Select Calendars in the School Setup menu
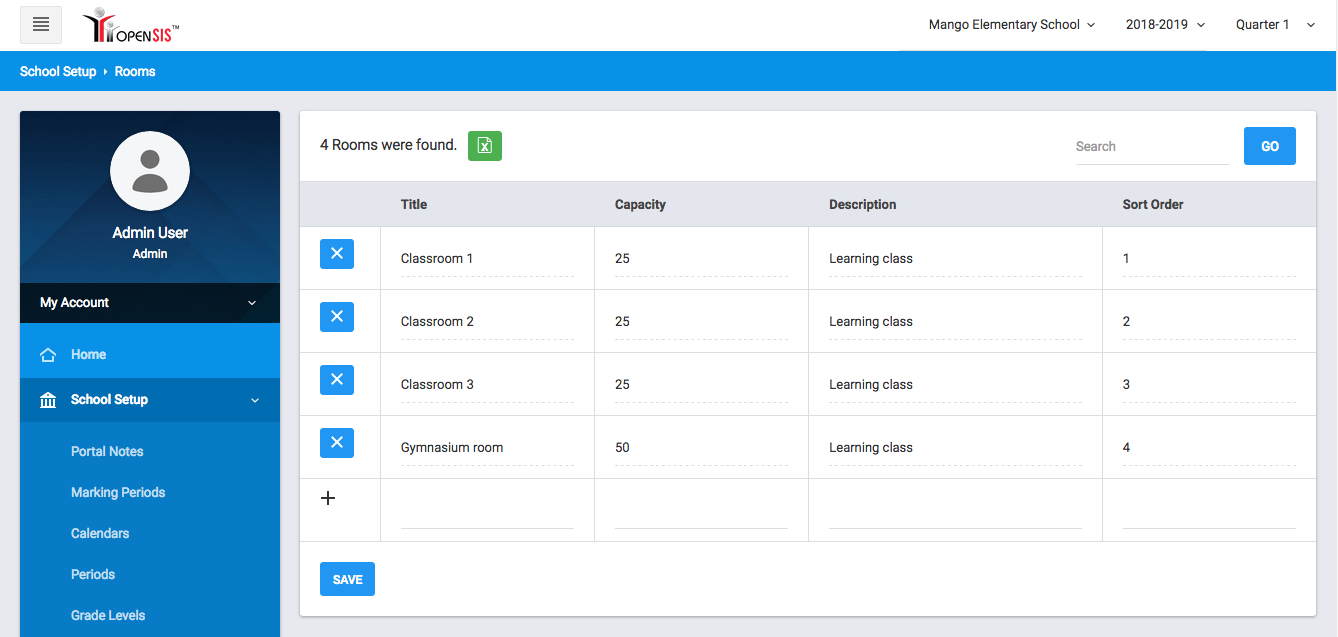This screenshot has width=1338, height=637. 100,534
